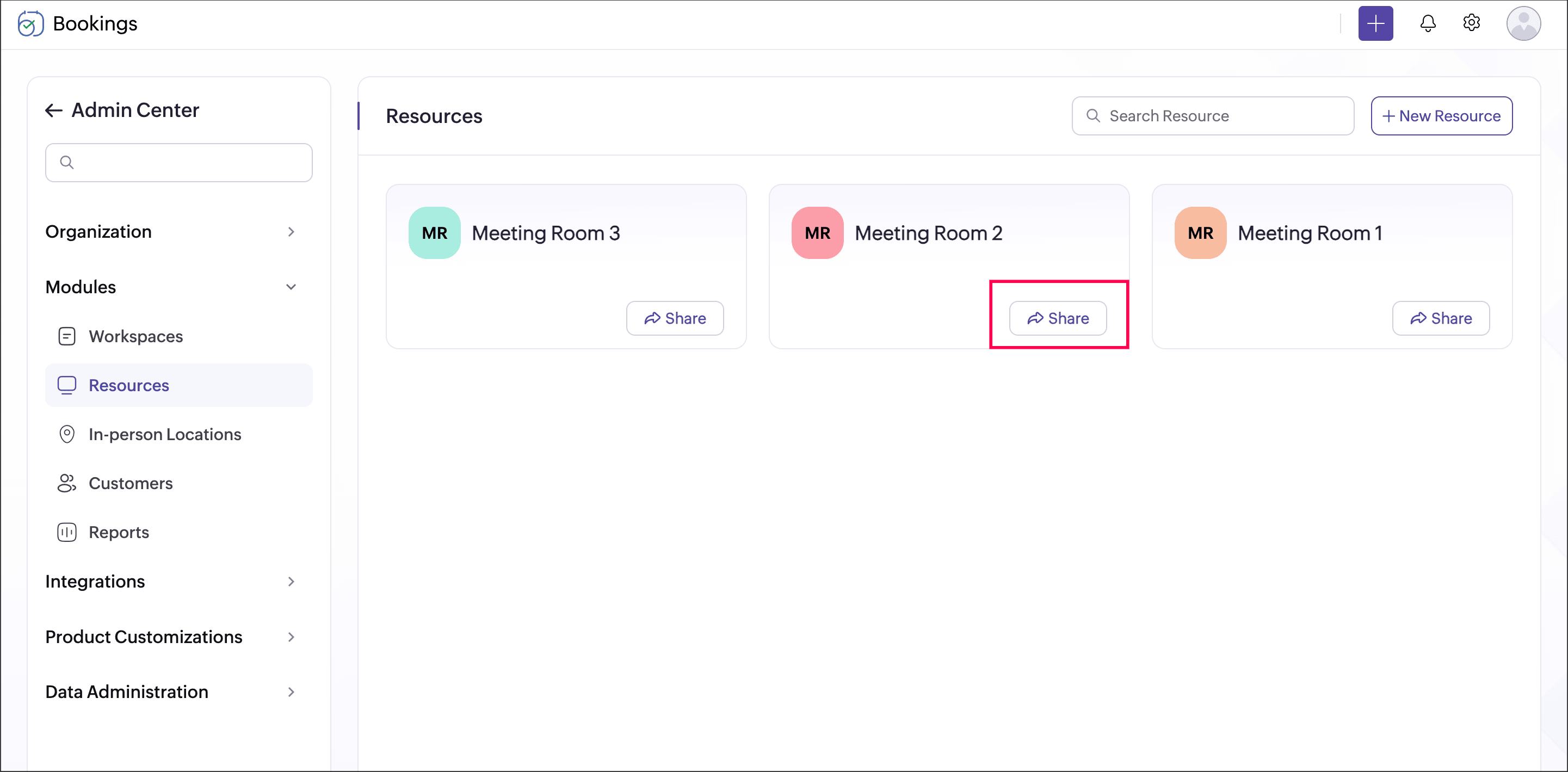
Task: Focus the Admin Center sidebar search box
Action: pos(178,163)
